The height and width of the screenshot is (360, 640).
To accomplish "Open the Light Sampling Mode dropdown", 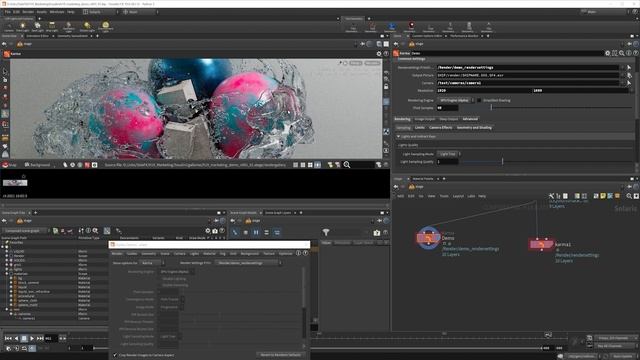I will click(x=449, y=154).
